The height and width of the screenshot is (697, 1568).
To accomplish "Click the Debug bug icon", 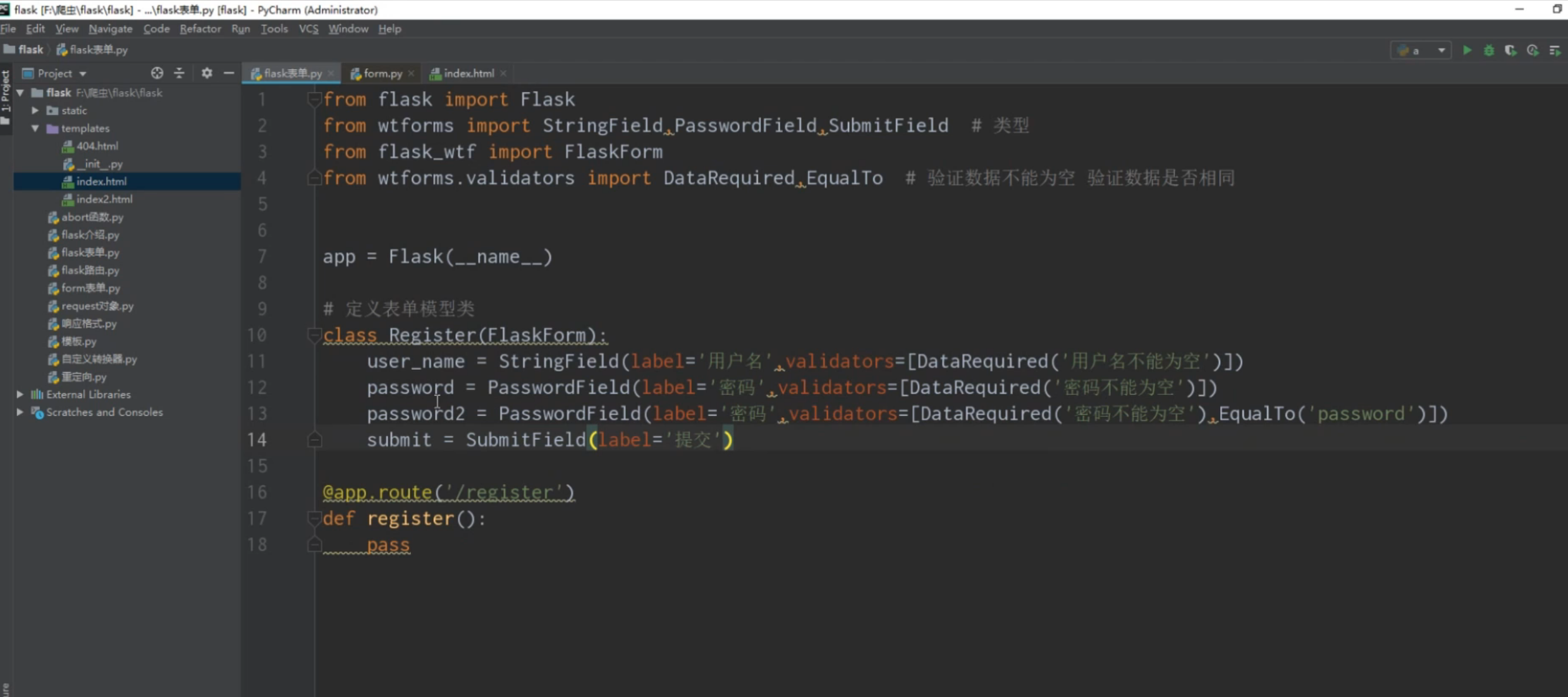I will point(1489,51).
